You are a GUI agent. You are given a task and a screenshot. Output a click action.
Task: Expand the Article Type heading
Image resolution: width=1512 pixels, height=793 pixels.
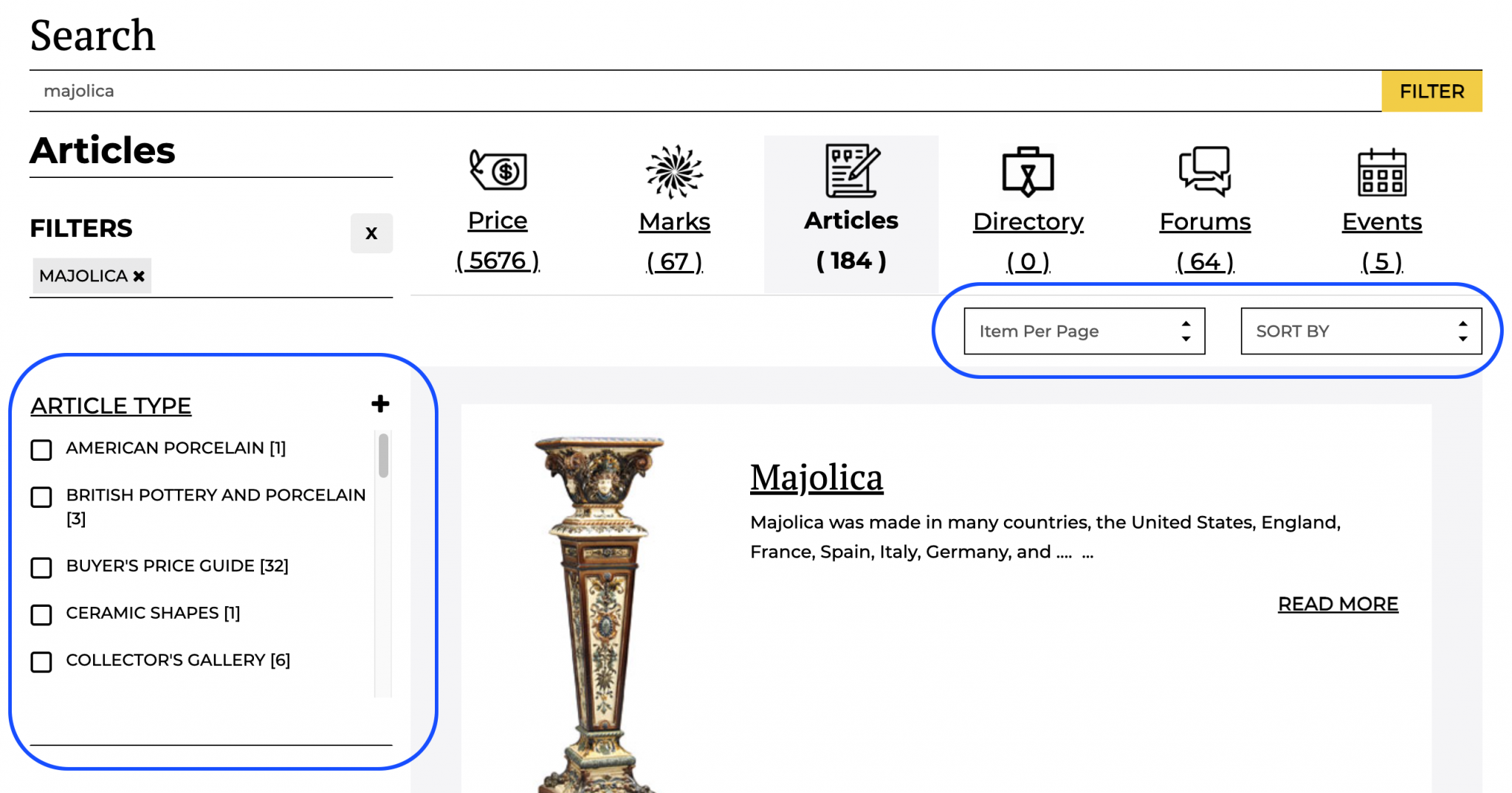click(x=110, y=405)
